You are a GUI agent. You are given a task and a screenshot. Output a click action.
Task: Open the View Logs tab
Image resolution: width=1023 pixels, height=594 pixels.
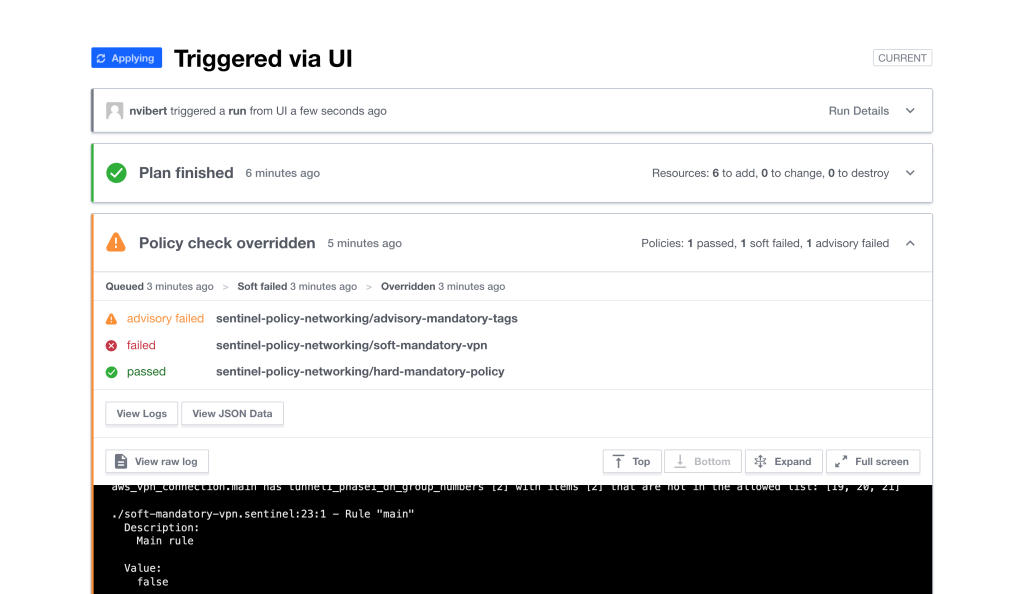click(x=142, y=413)
